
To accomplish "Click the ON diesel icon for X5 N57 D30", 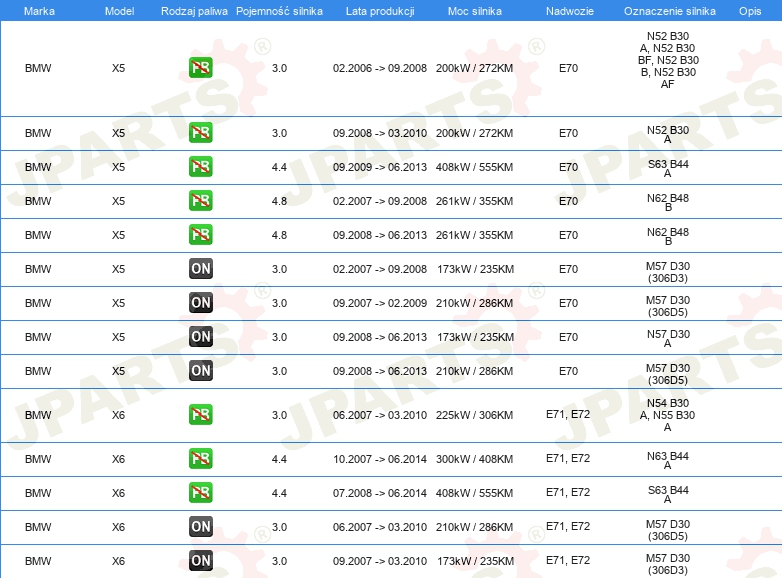I will (x=200, y=337).
